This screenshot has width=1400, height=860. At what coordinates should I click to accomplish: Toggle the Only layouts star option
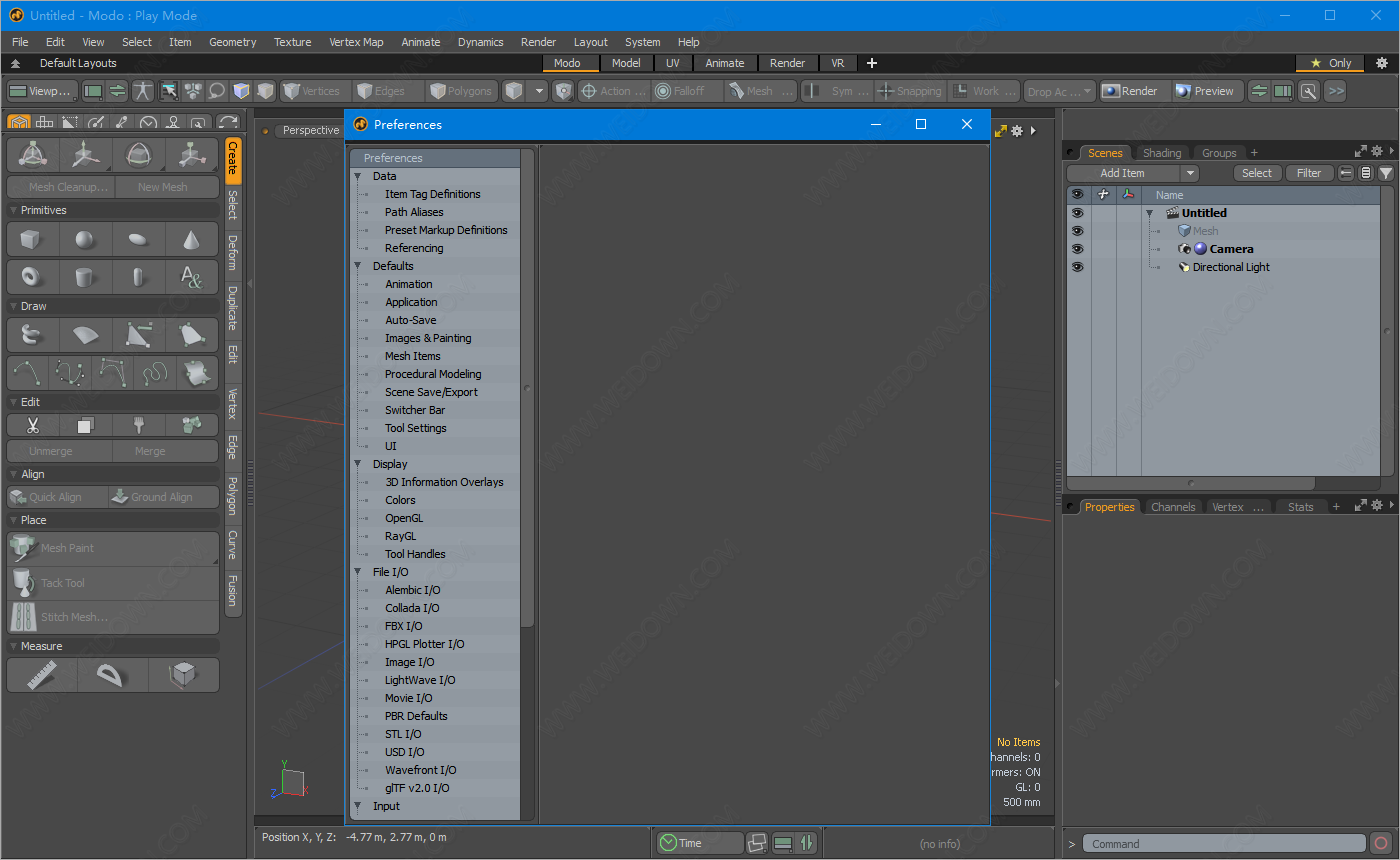[x=1330, y=63]
